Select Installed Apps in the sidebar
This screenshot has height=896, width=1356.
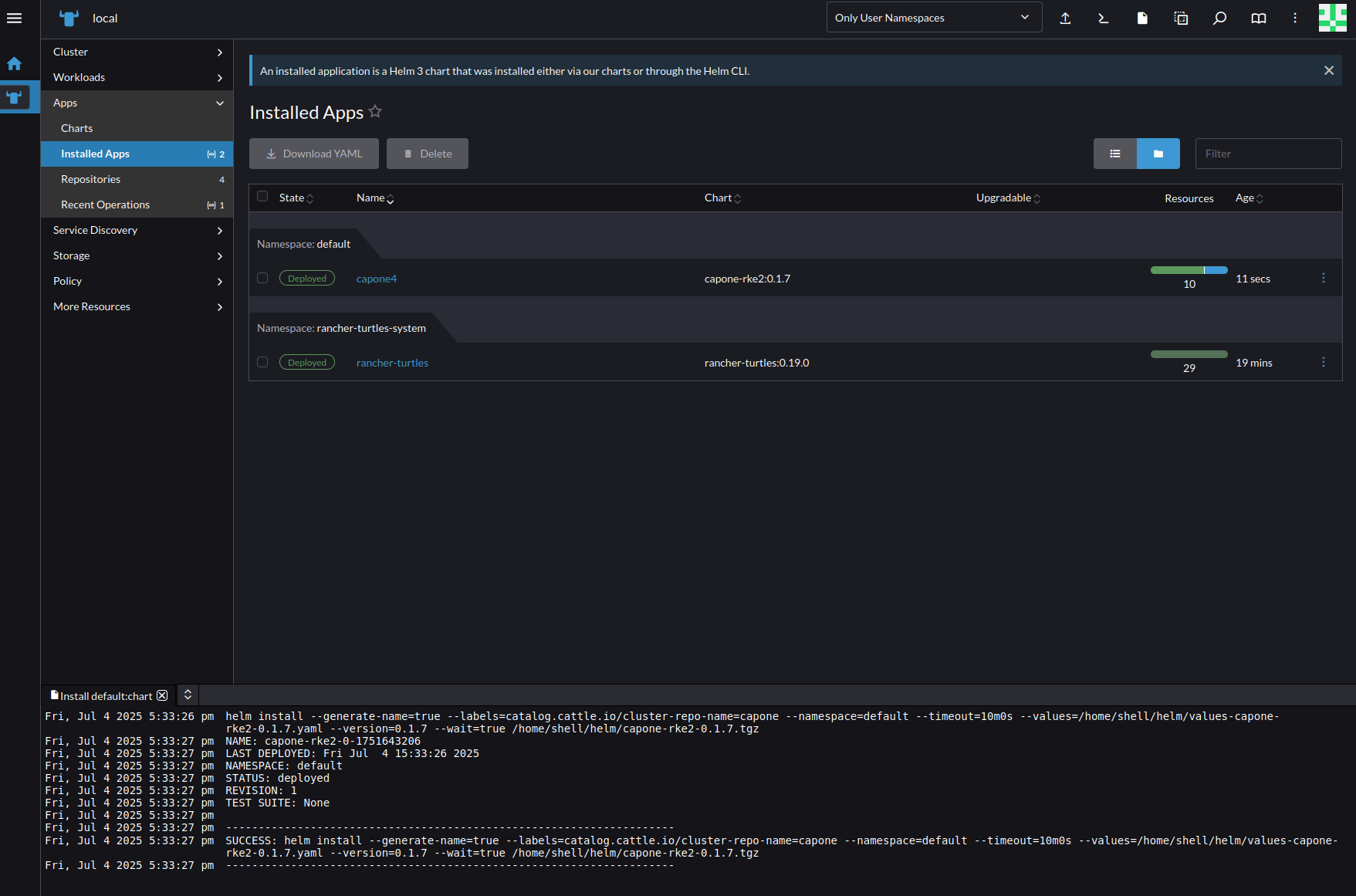(x=137, y=154)
